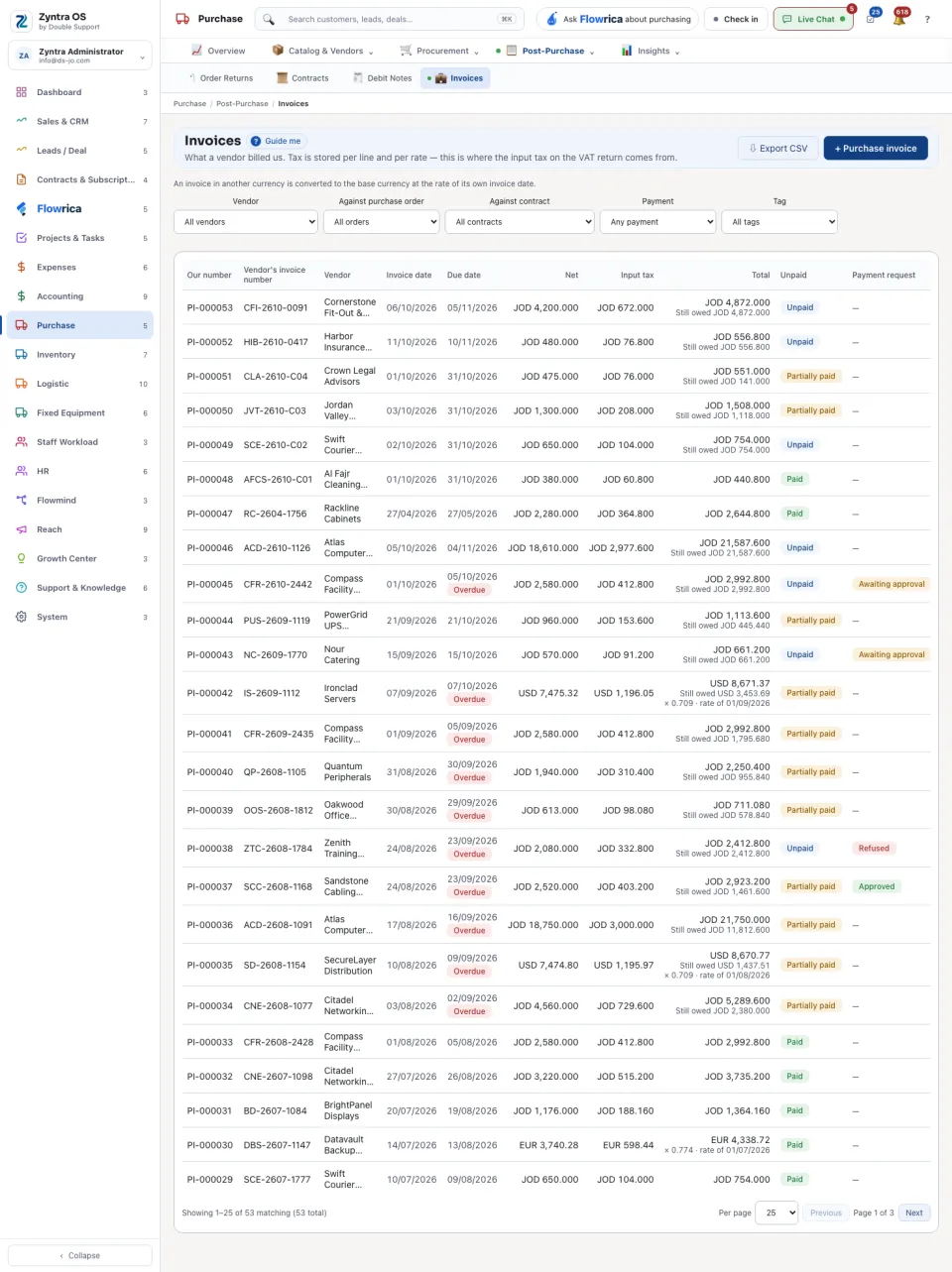The width and height of the screenshot is (952, 1272).
Task: Click the Fixed Equipment icon
Action: coord(21,412)
